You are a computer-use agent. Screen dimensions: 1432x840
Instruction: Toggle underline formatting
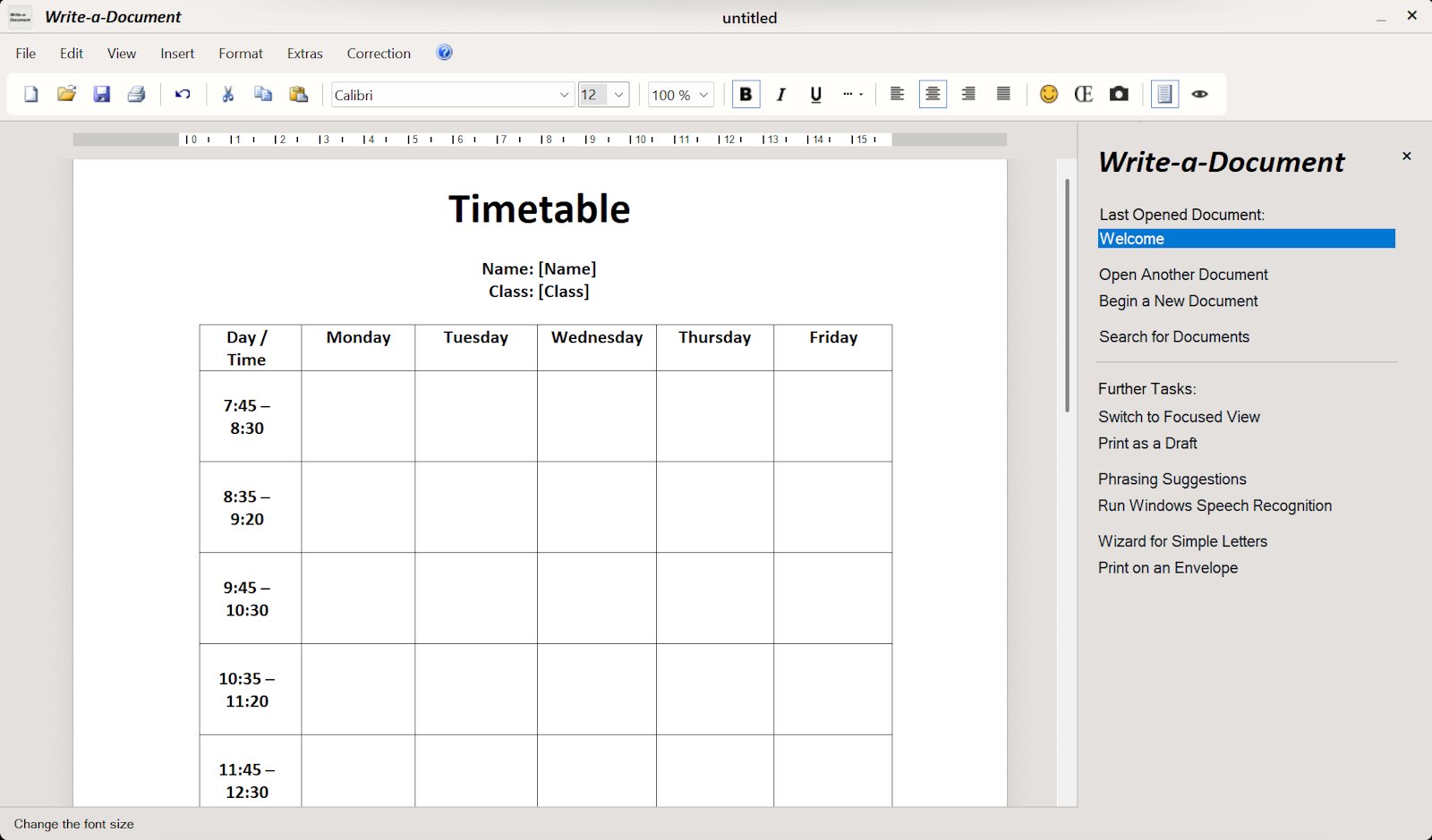[816, 94]
